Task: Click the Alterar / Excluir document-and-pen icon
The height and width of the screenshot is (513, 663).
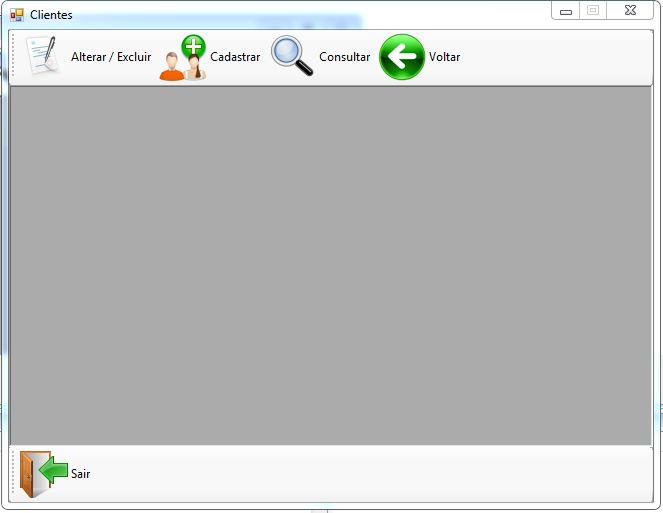Action: point(42,57)
